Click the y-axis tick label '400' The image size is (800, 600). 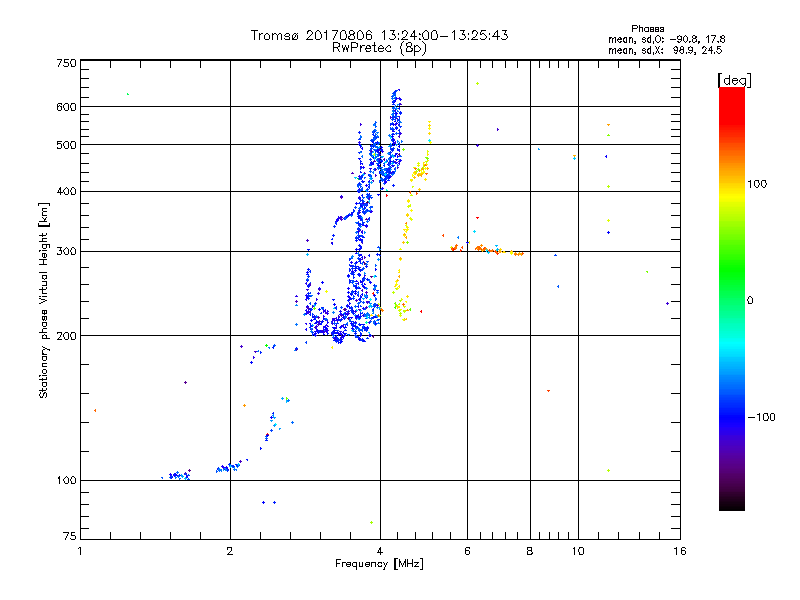[x=66, y=192]
